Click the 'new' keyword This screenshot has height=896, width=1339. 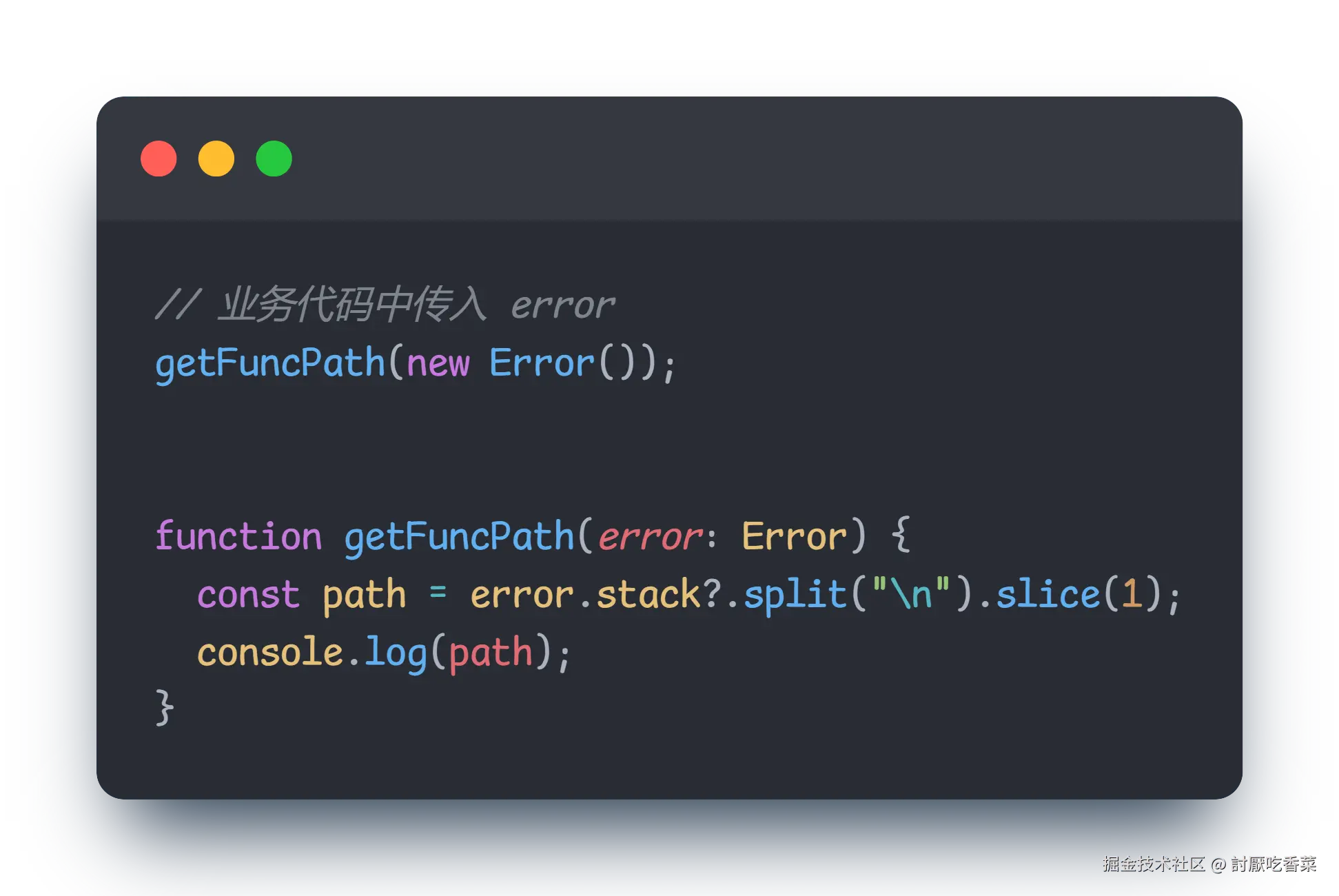click(x=438, y=364)
